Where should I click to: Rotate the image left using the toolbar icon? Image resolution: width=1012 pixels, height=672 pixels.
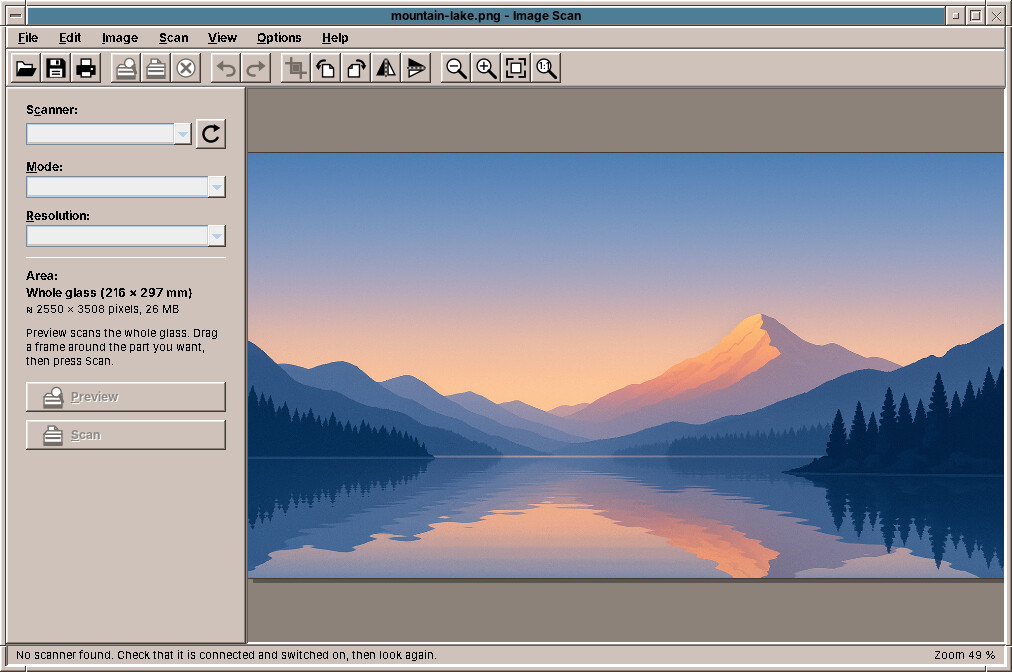point(326,68)
